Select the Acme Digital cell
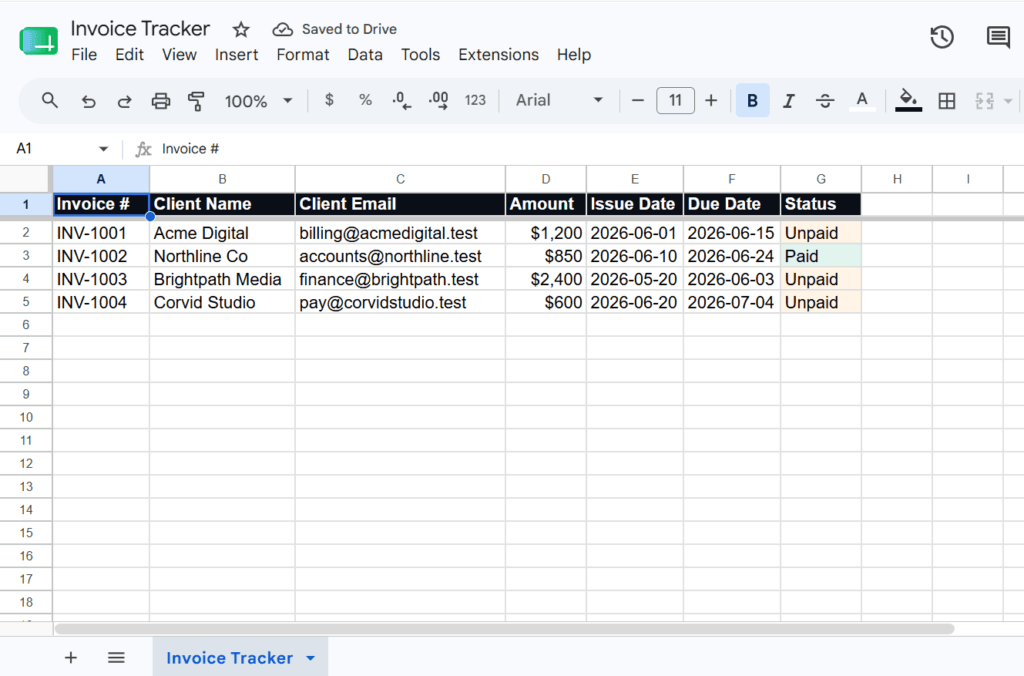Viewport: 1024px width, 676px height. pyautogui.click(x=222, y=233)
